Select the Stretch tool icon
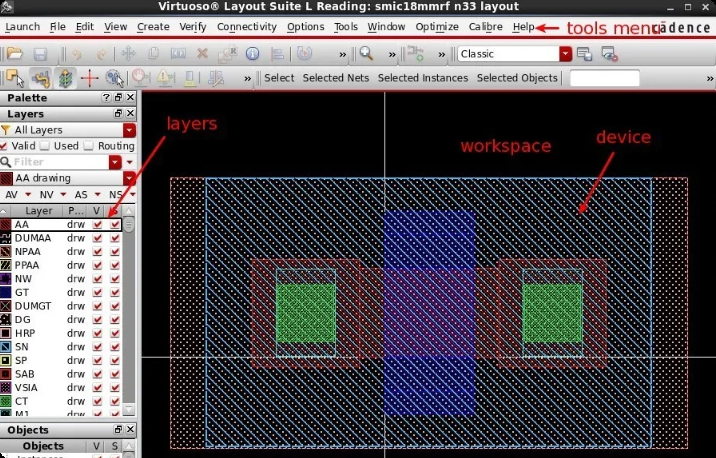 pyautogui.click(x=178, y=54)
